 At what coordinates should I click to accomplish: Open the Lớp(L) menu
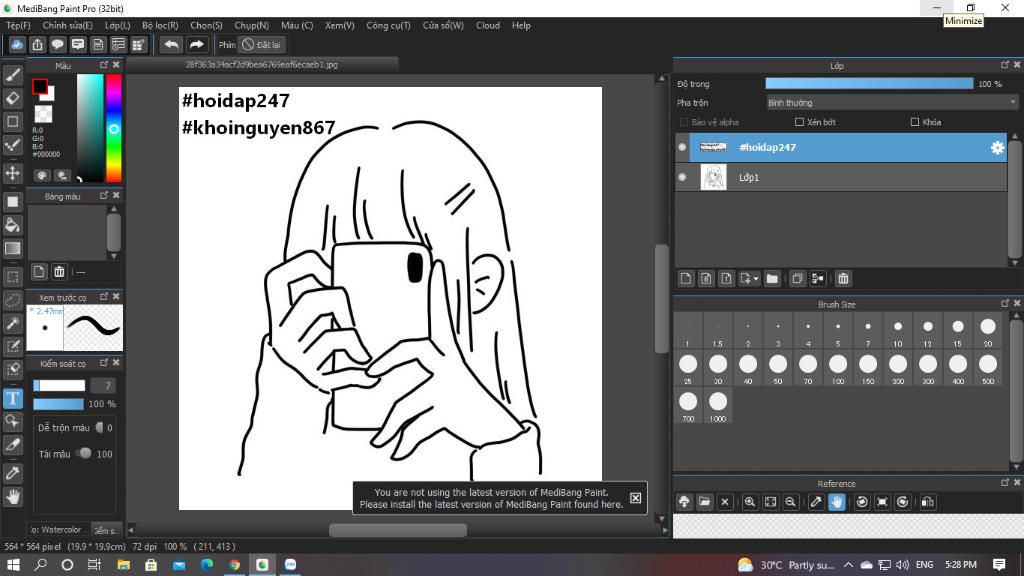[118, 25]
